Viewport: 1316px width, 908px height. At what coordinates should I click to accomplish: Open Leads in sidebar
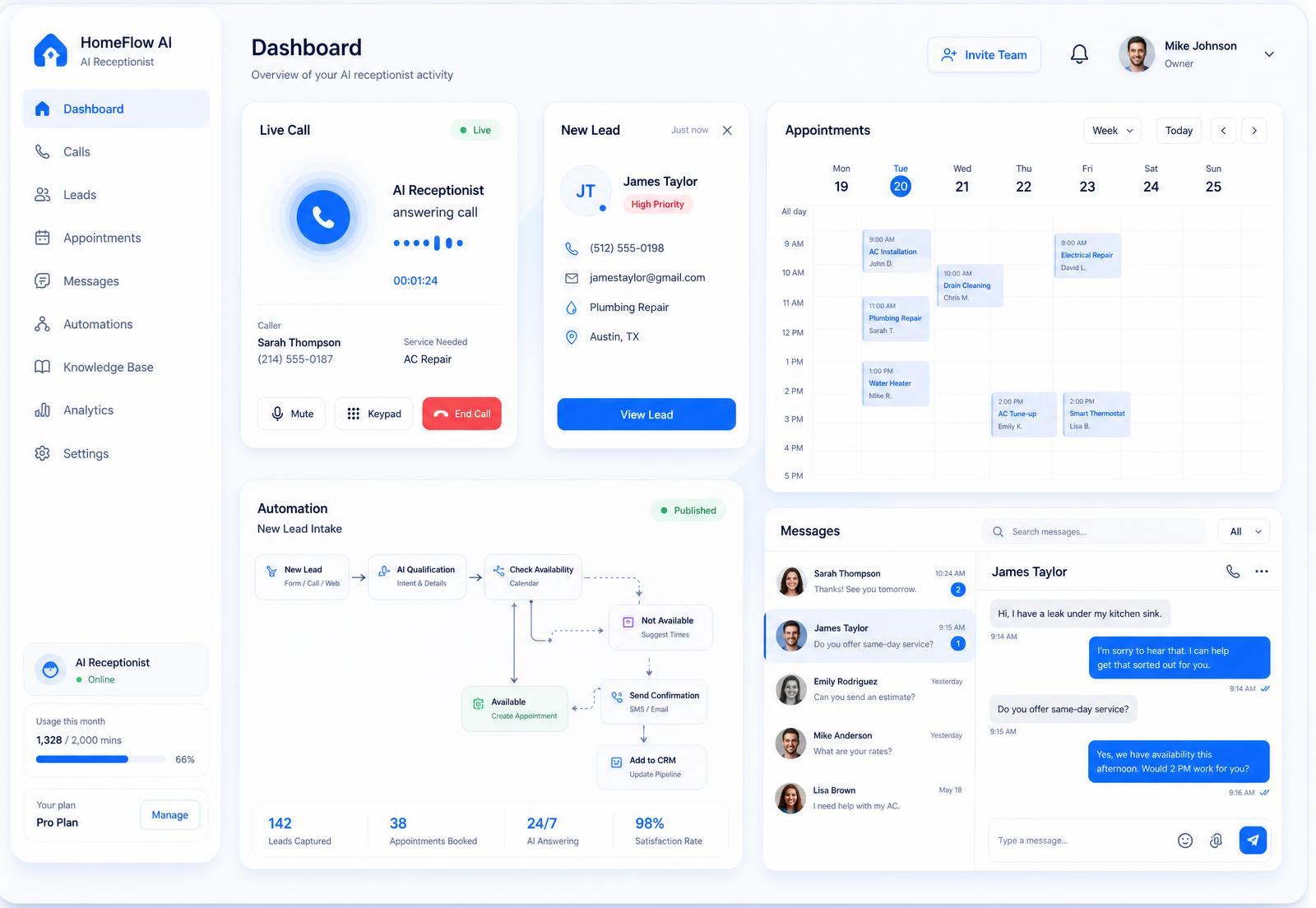[x=116, y=195]
